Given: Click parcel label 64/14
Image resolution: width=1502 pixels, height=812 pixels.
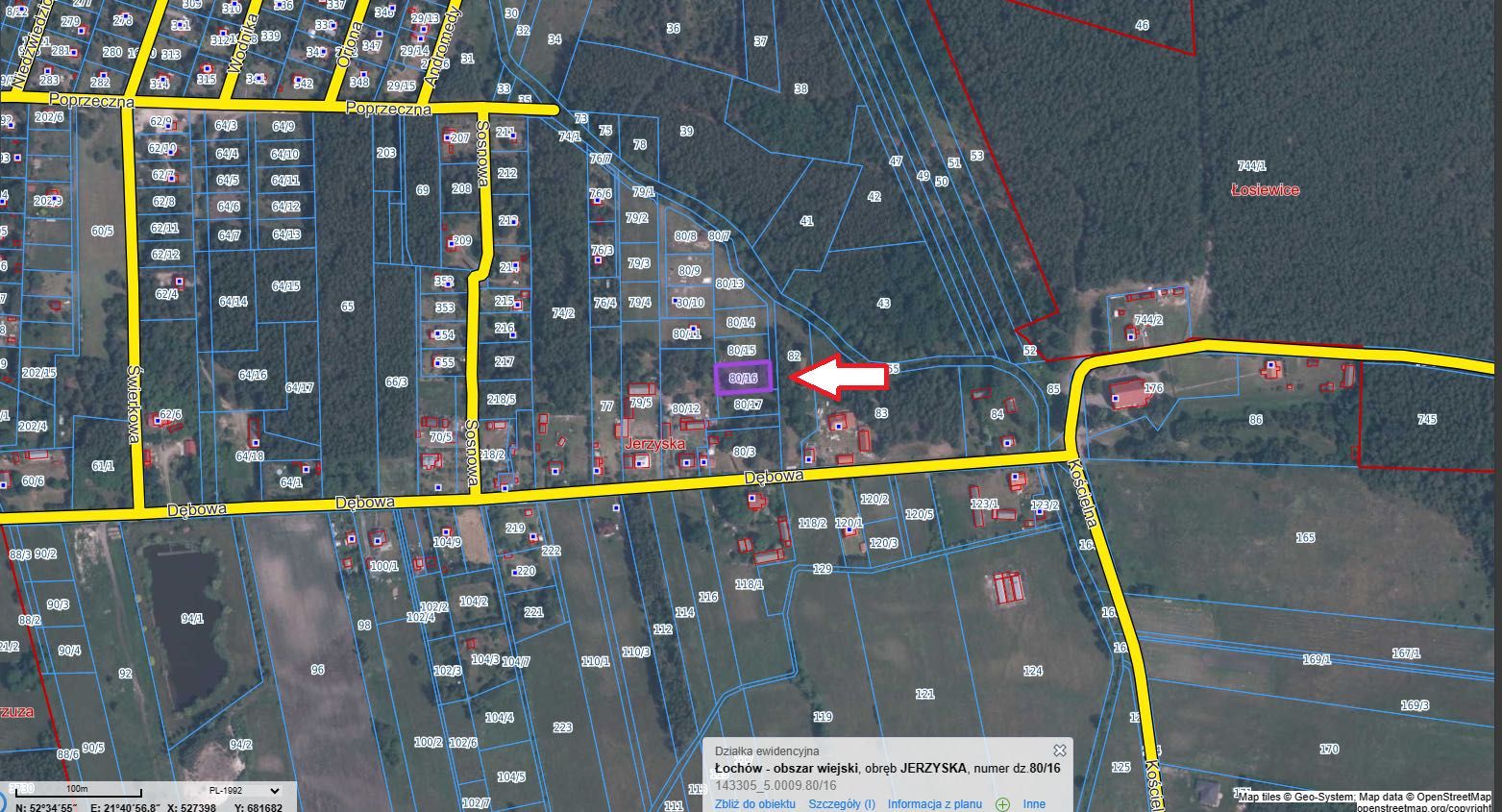Looking at the screenshot, I should [x=233, y=301].
